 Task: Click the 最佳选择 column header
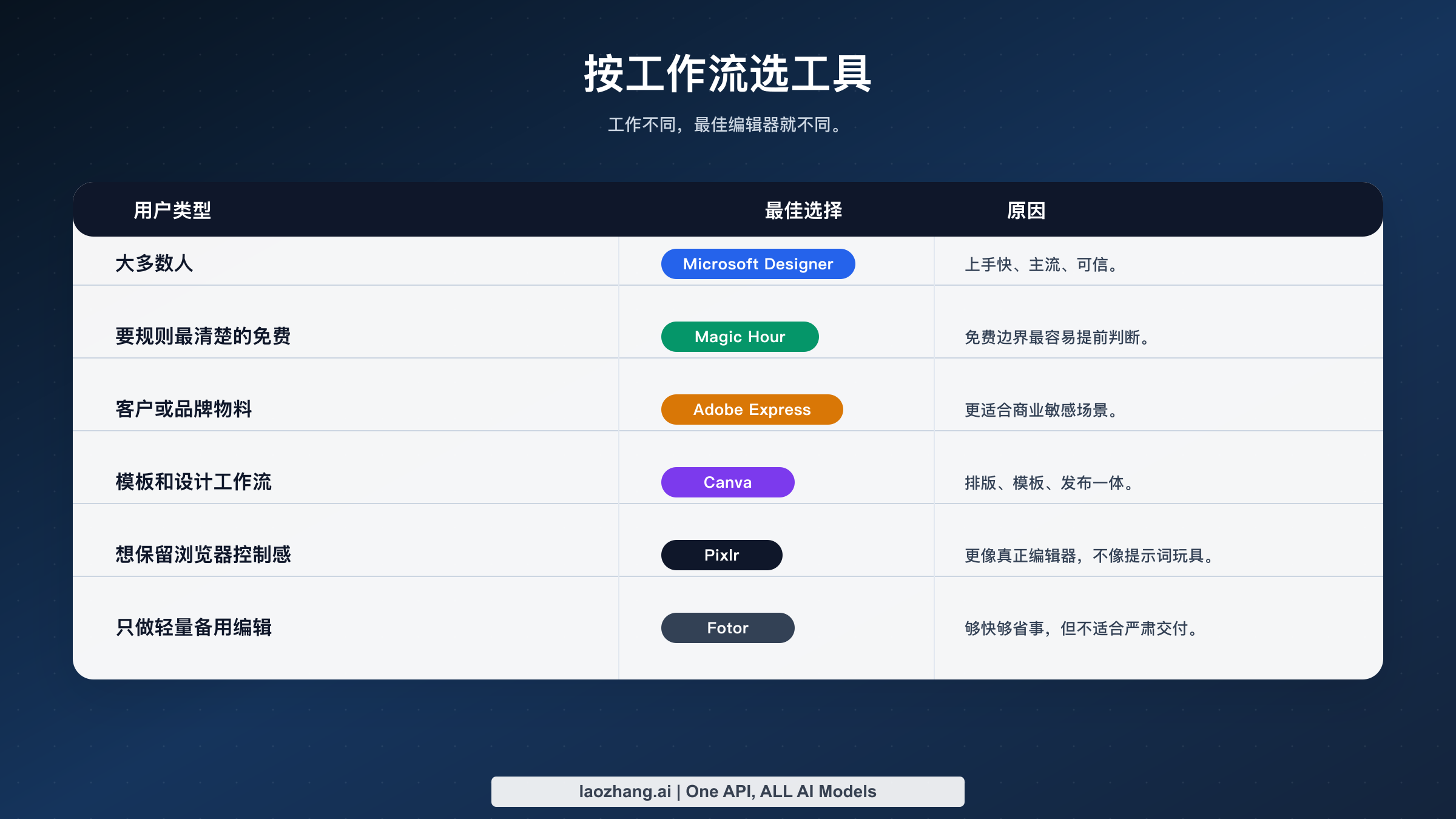[802, 211]
